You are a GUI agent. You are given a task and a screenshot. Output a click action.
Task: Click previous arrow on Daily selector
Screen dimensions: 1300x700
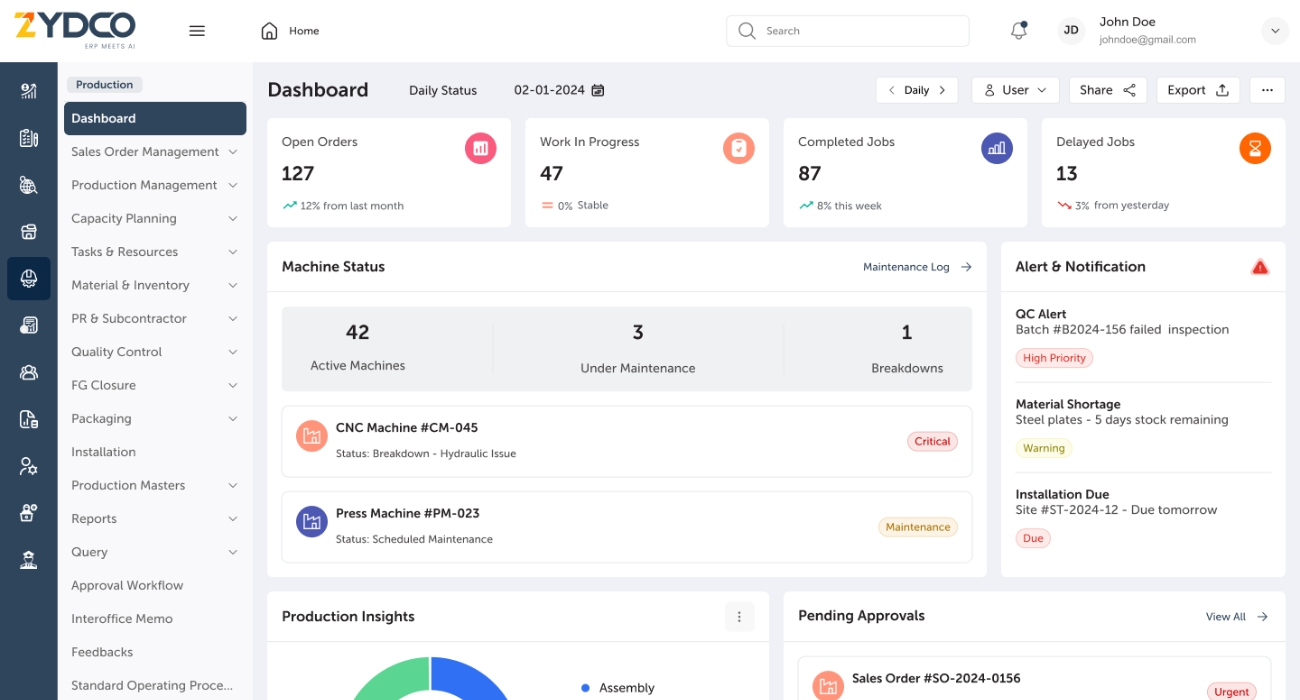(x=892, y=90)
